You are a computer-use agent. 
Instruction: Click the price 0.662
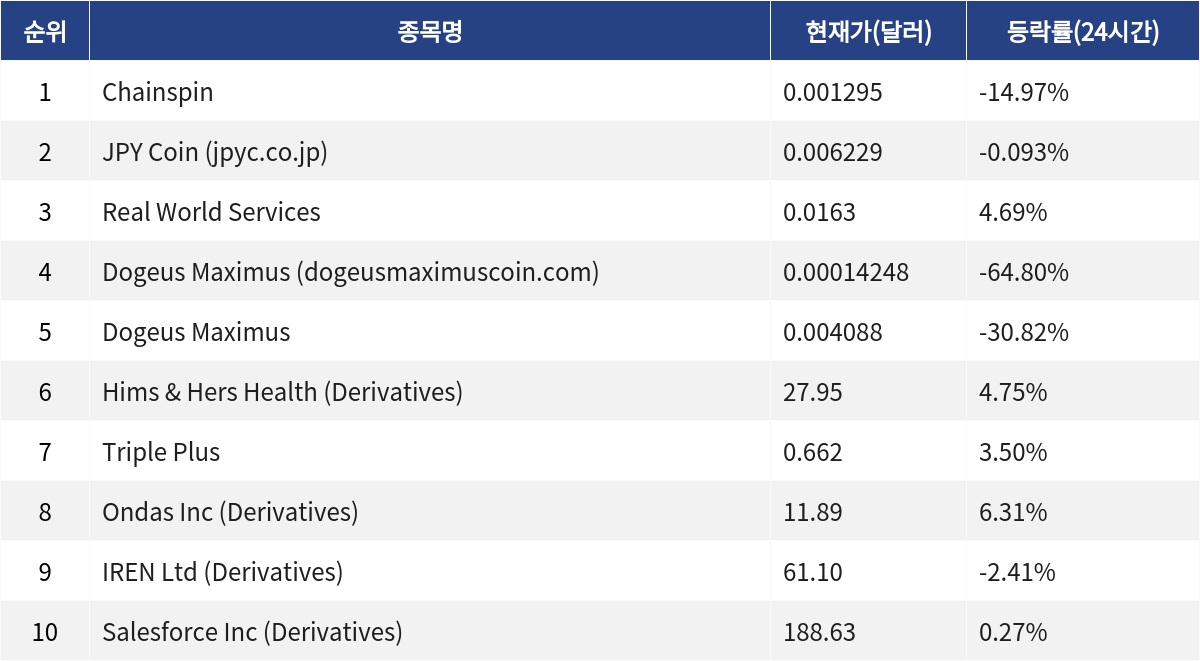(812, 452)
